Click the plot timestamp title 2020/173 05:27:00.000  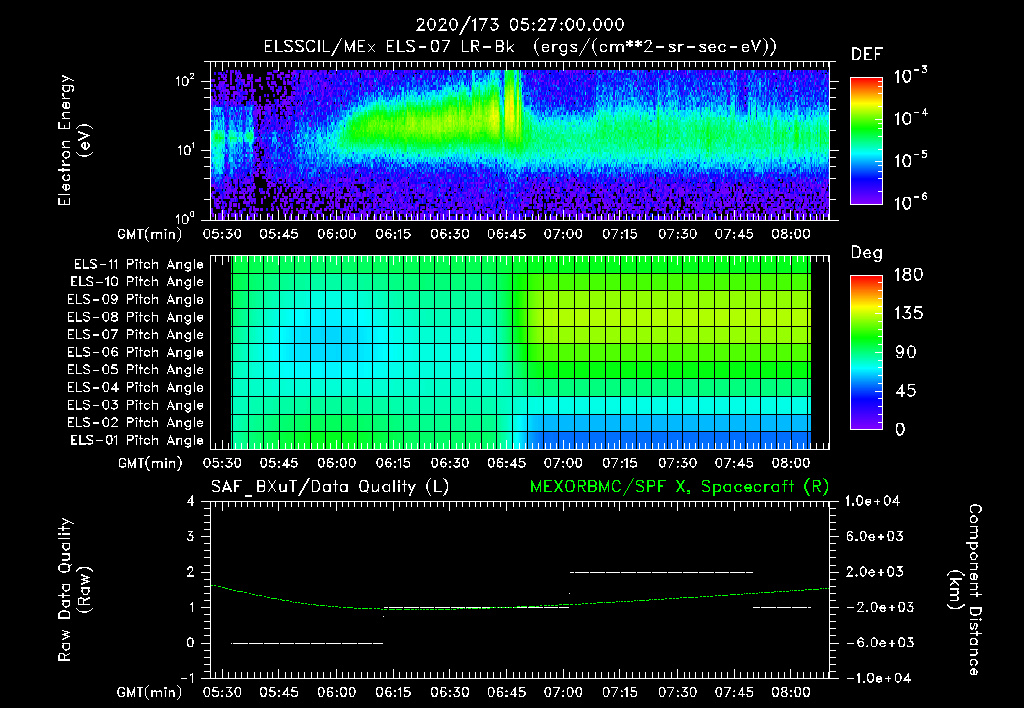pyautogui.click(x=520, y=25)
